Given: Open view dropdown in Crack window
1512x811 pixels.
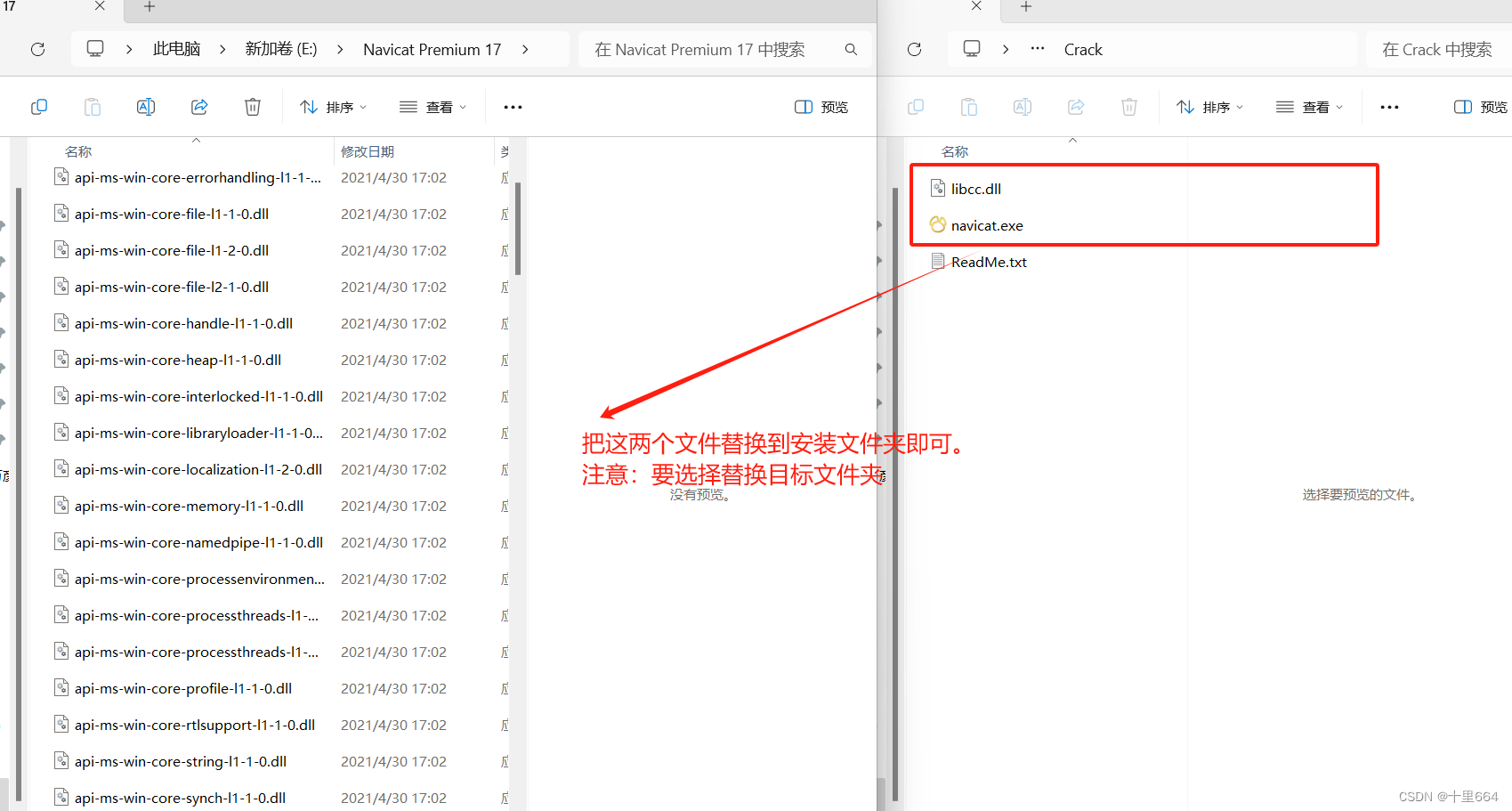Looking at the screenshot, I should tap(1309, 107).
